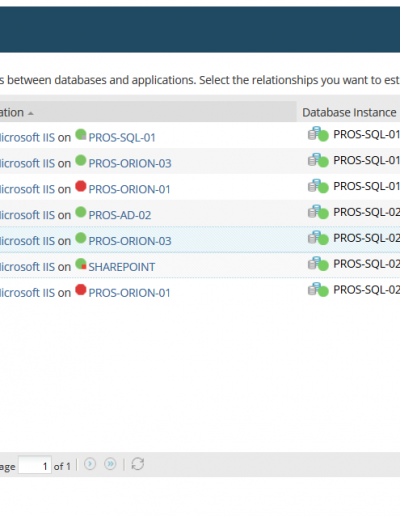Open the first PROS-ORION-03 node link

coord(130,163)
